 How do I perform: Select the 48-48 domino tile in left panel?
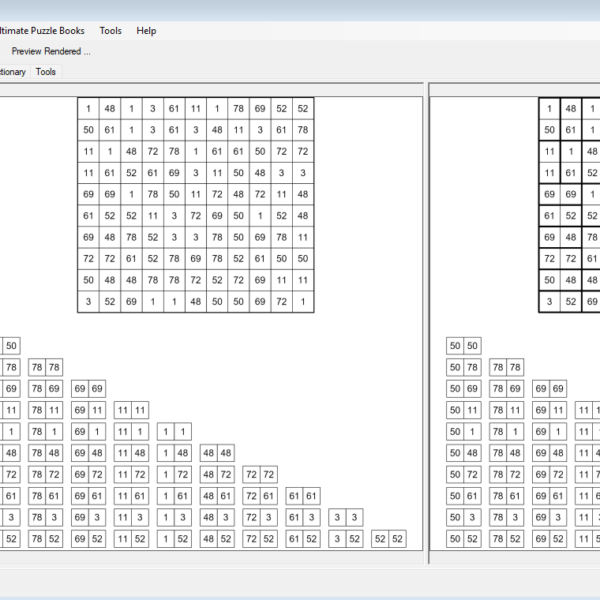(217, 453)
